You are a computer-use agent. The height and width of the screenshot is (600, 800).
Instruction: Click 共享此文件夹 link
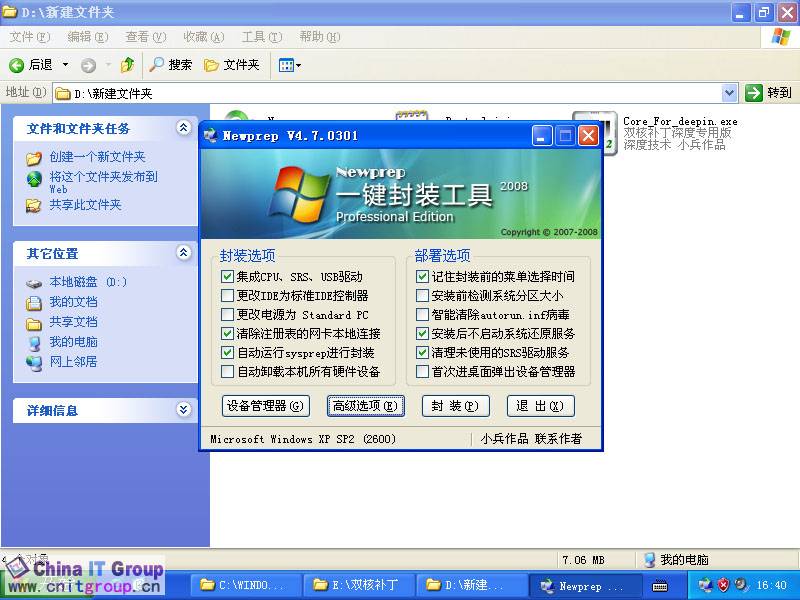click(x=85, y=205)
